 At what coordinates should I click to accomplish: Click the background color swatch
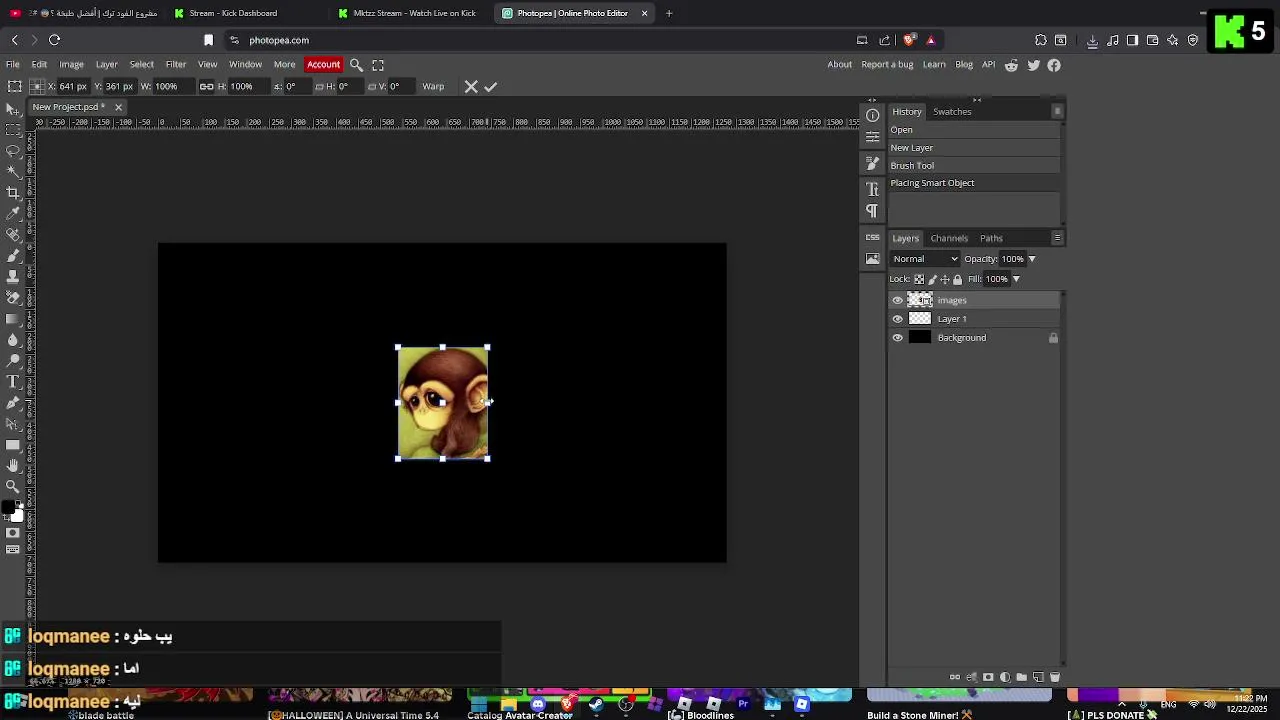pyautogui.click(x=17, y=516)
